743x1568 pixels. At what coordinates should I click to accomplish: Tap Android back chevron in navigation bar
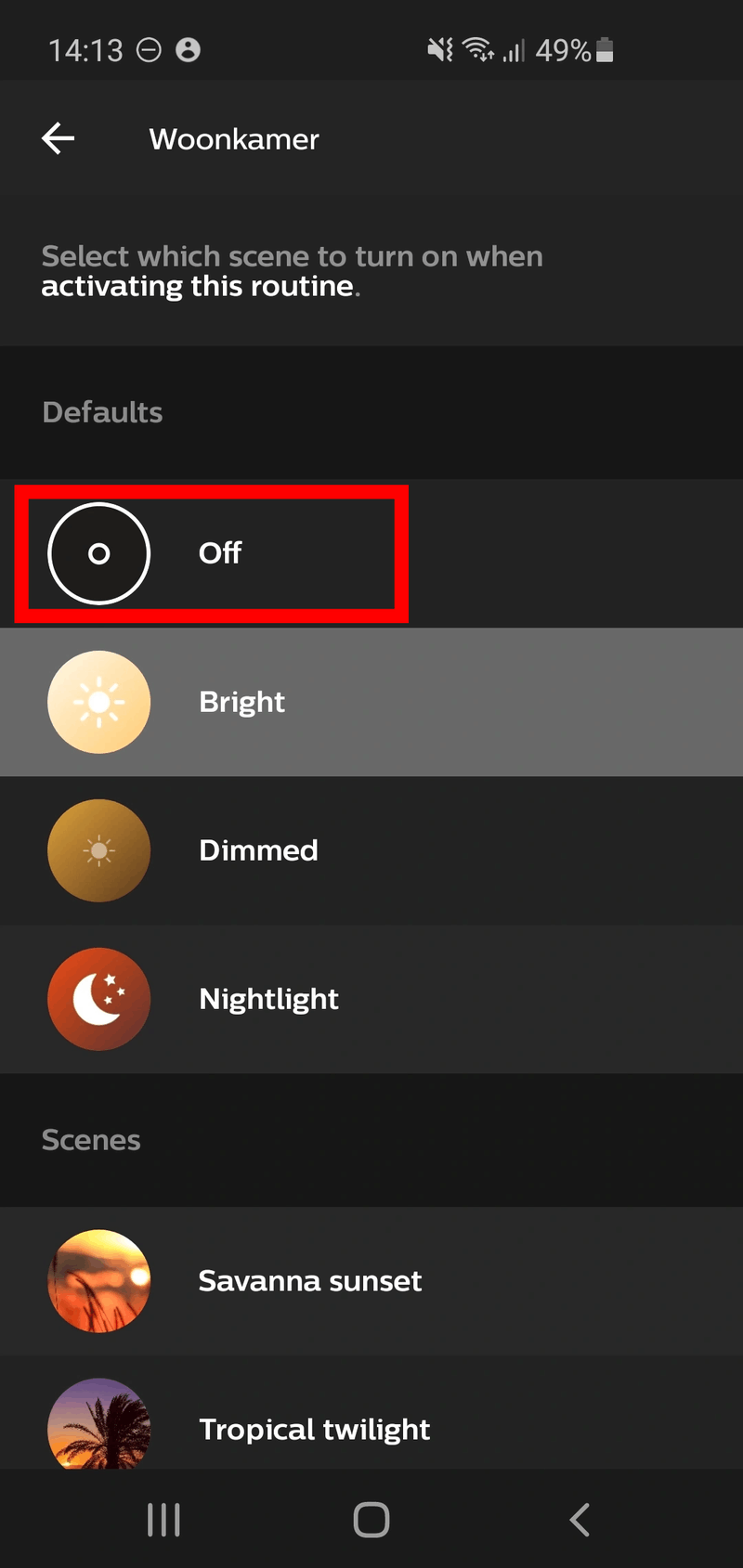pos(580,1520)
